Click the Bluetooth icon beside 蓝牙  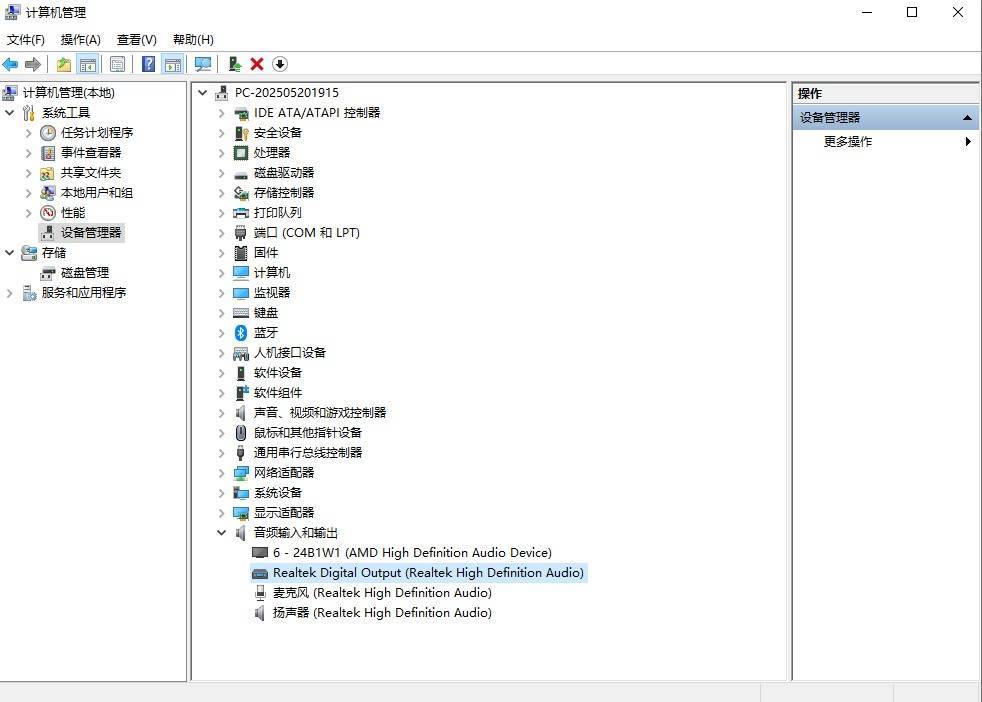point(241,333)
